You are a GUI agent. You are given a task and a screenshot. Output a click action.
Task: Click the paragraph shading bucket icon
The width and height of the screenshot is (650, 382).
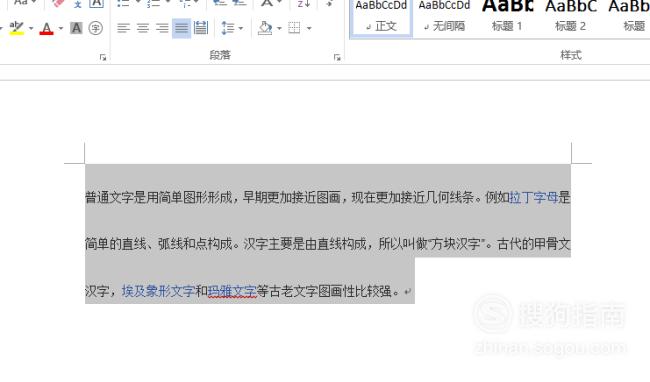(265, 28)
